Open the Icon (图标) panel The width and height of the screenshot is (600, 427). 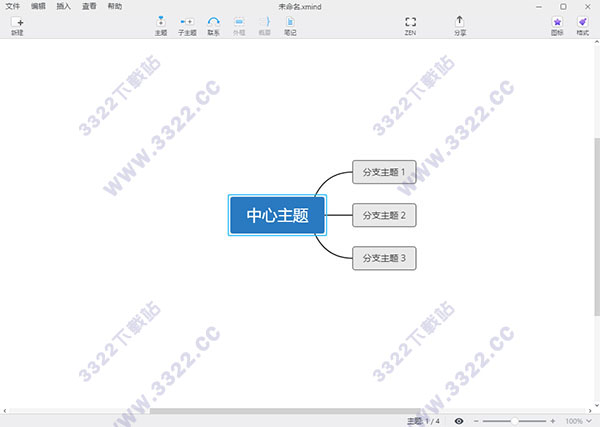(x=557, y=26)
